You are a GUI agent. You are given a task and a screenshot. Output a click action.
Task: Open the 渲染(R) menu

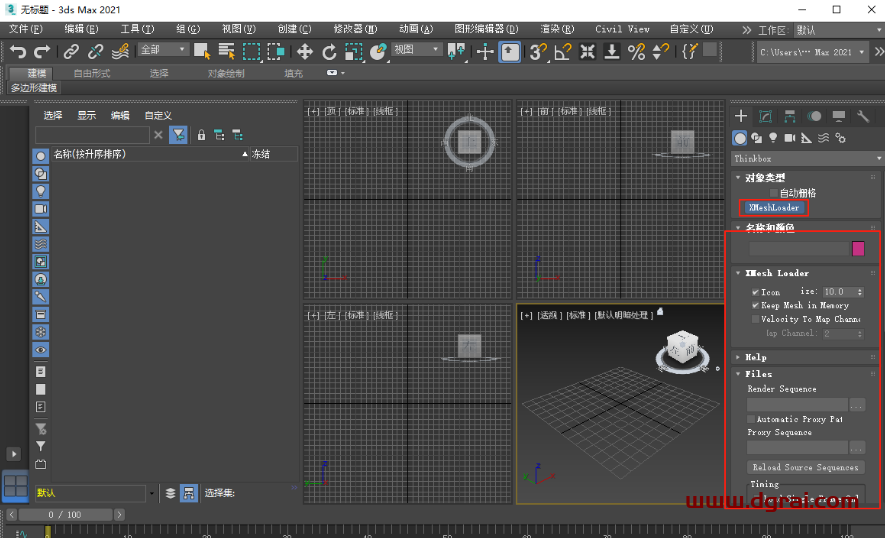557,29
